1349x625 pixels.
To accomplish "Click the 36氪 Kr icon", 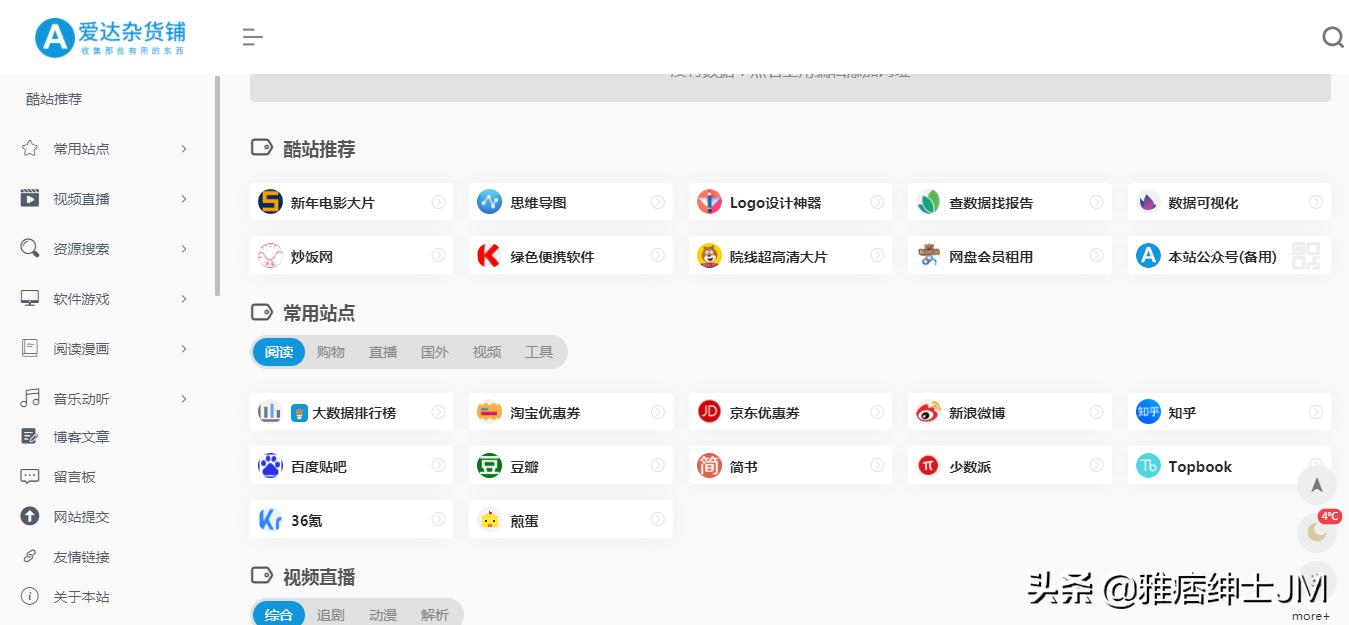I will pos(270,519).
